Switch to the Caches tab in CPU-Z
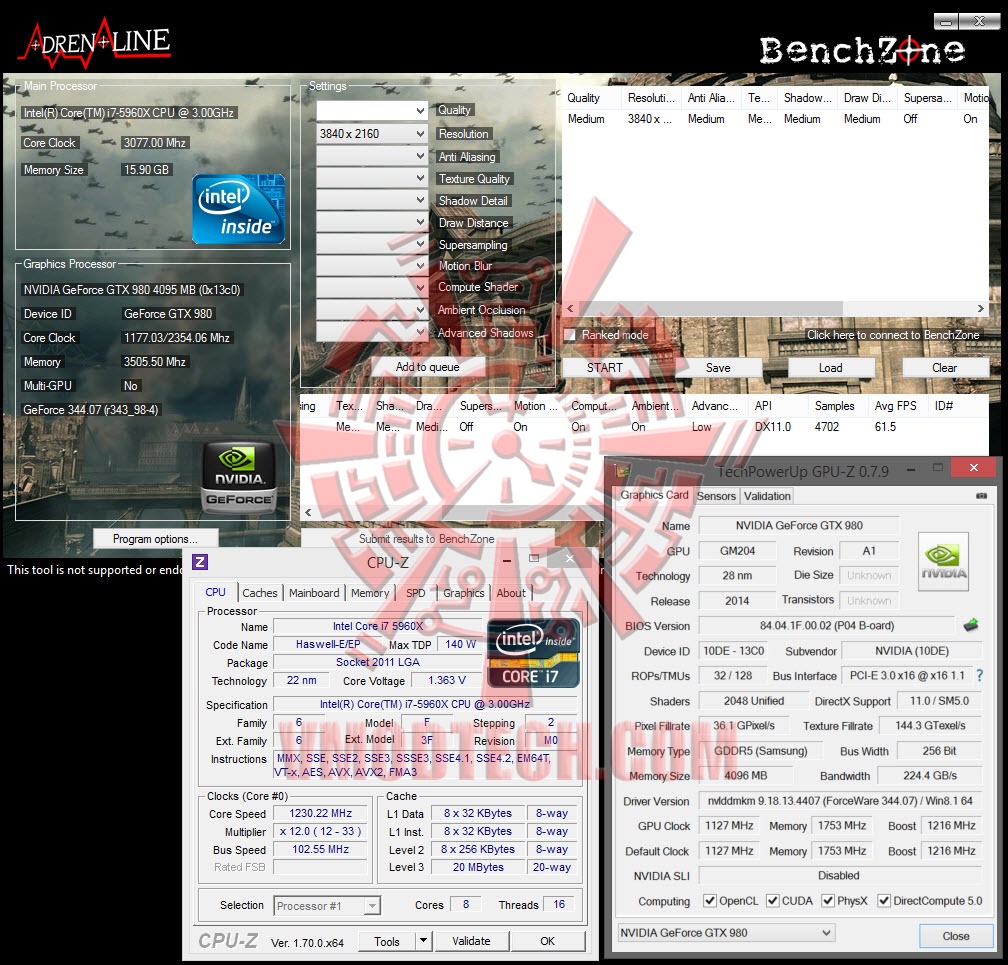Screen dimensions: 1008x965 tap(260, 593)
